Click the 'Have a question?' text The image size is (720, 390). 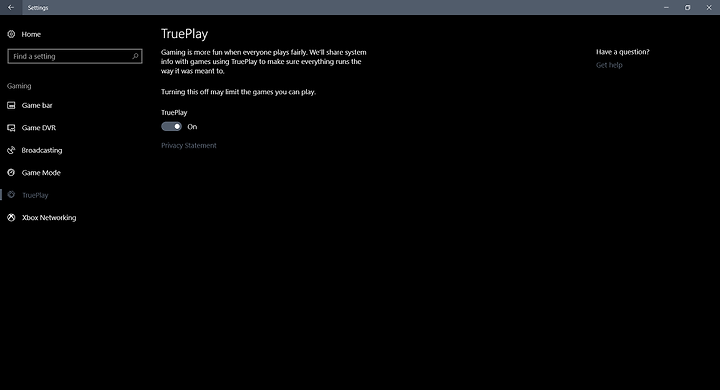pyautogui.click(x=623, y=52)
